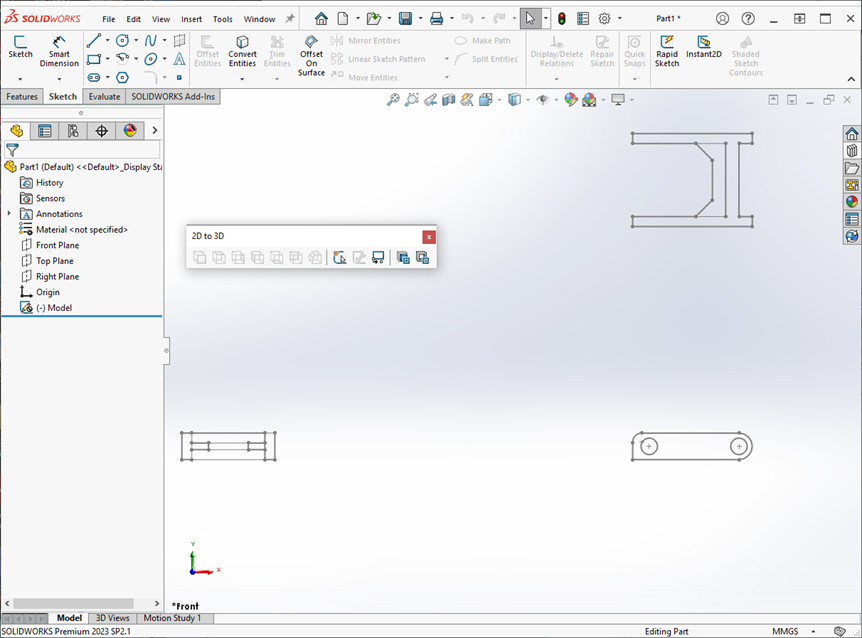Switch to the Evaluate tab

click(x=104, y=96)
